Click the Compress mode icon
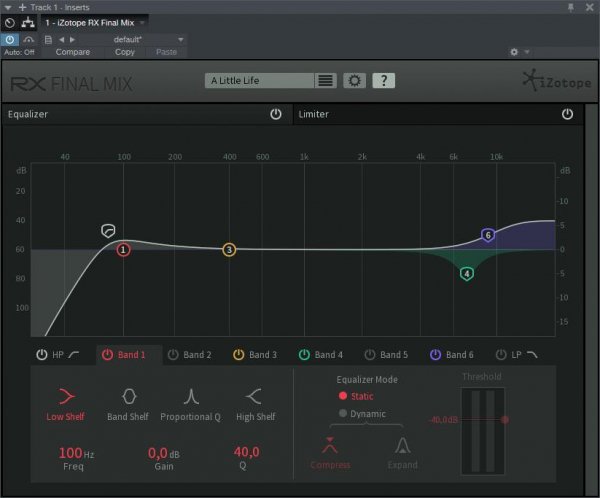Viewport: 600px width, 498px height. point(330,446)
